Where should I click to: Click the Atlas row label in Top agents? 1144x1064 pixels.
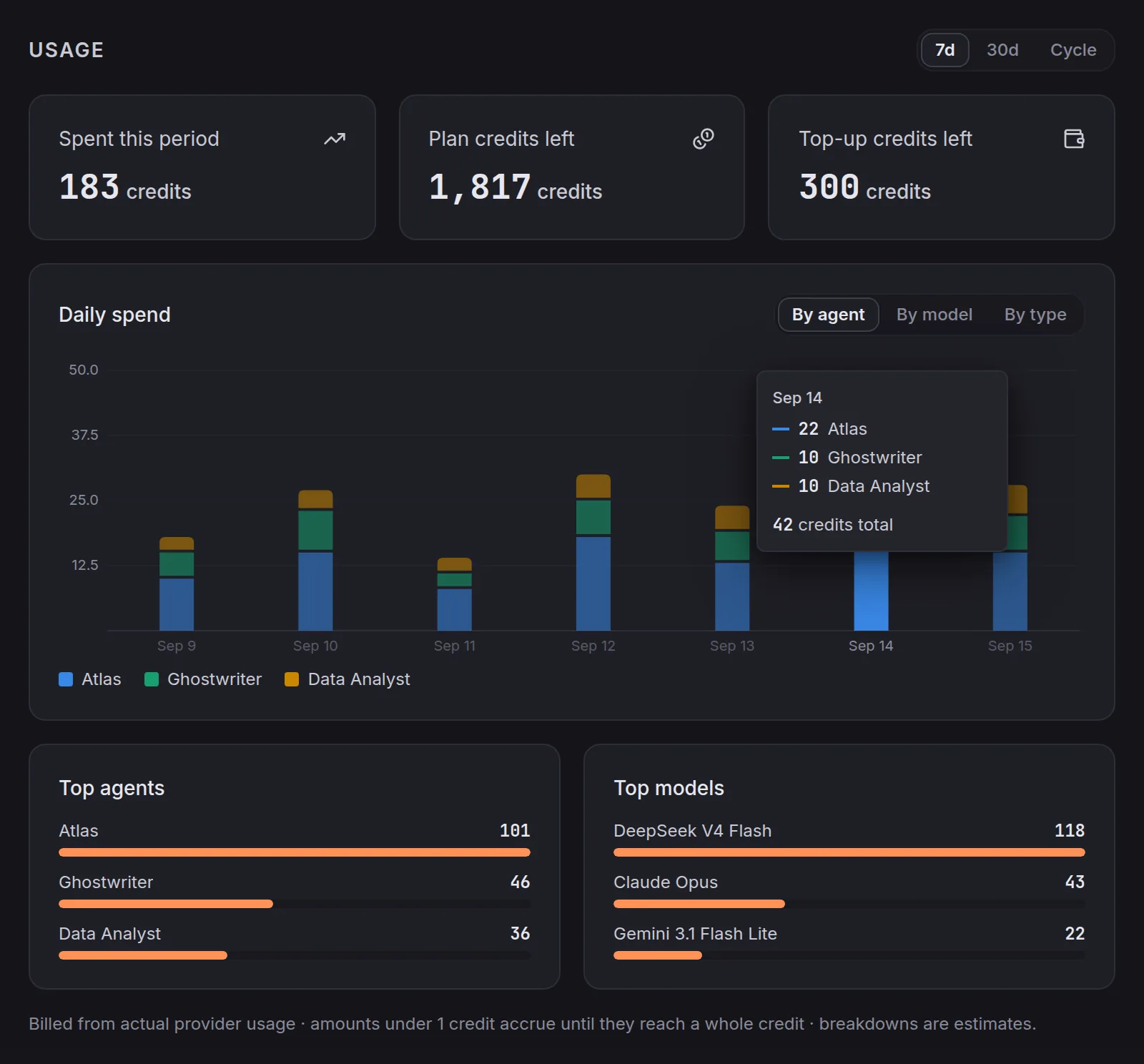pyautogui.click(x=79, y=831)
